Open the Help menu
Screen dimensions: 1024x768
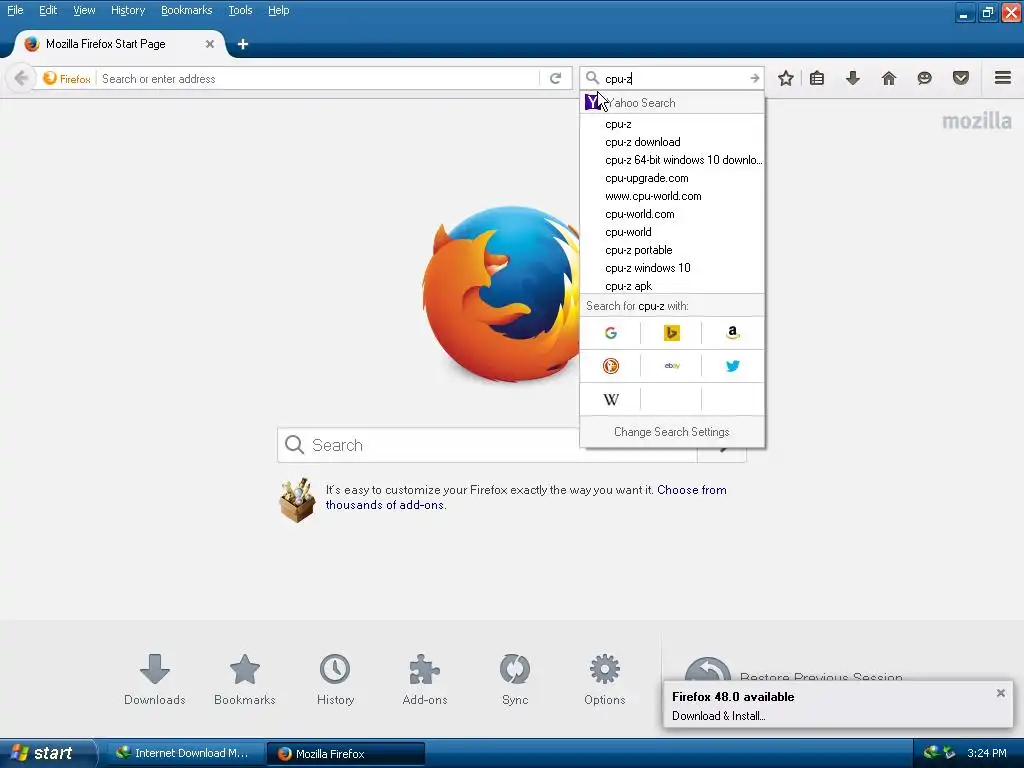coord(278,10)
